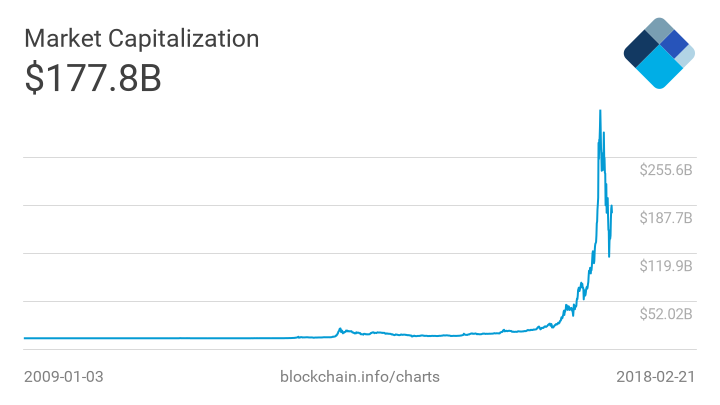Click the horizontal baseline axis under the chart

tap(330, 350)
